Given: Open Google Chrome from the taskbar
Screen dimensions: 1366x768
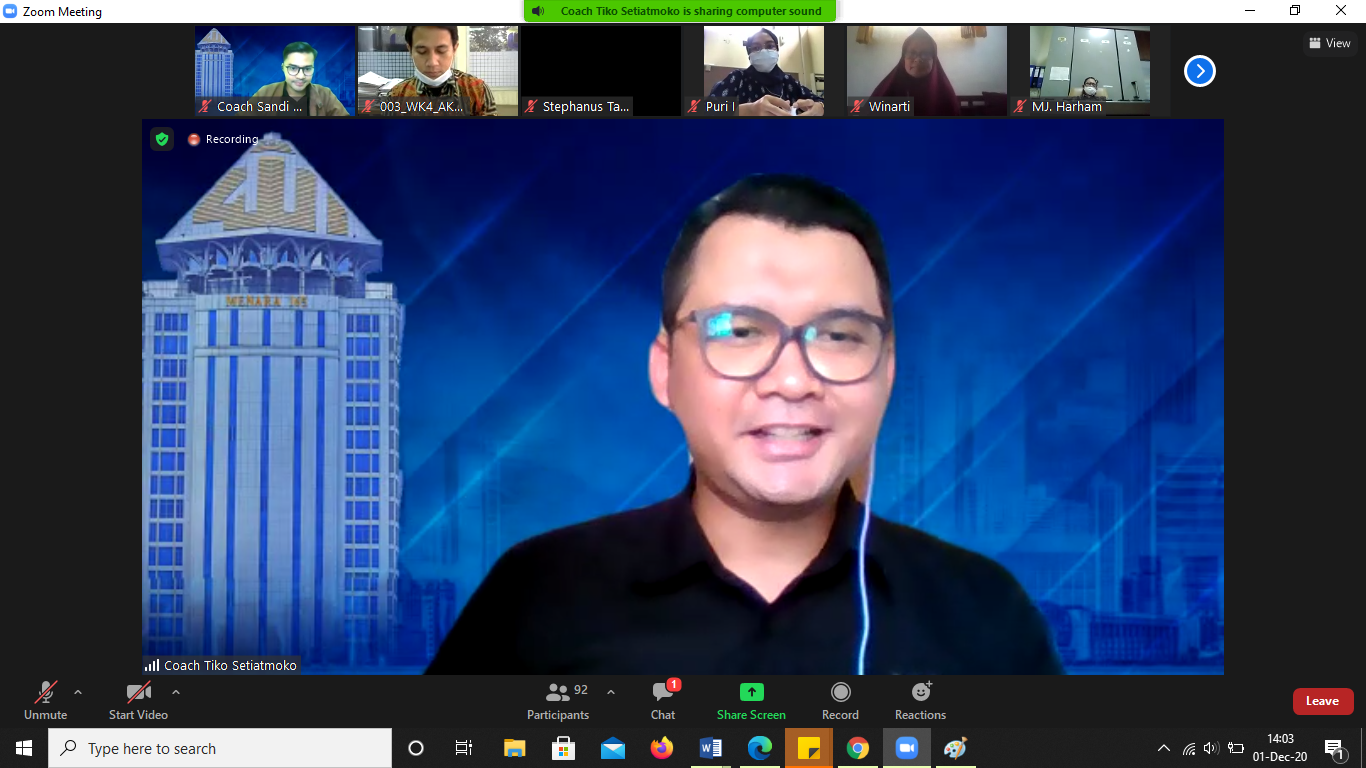Looking at the screenshot, I should 857,748.
